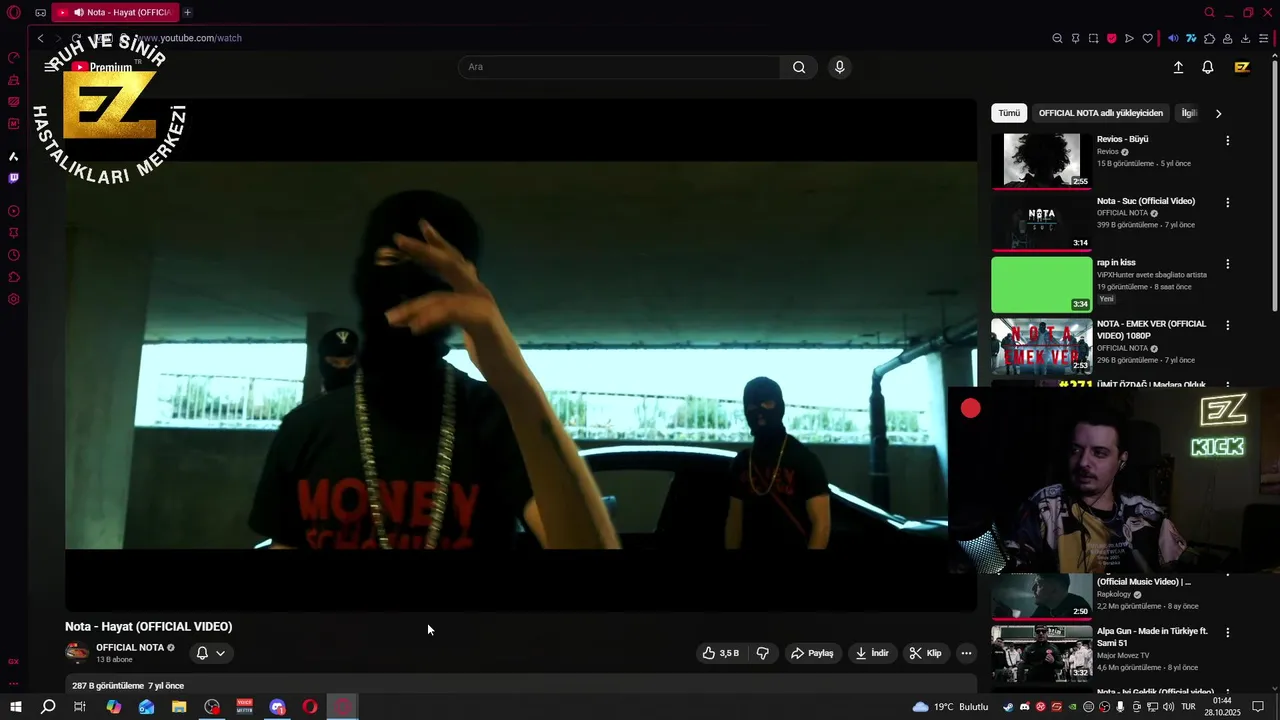Select the İlgili filter chip
1280x720 pixels.
tap(1188, 113)
